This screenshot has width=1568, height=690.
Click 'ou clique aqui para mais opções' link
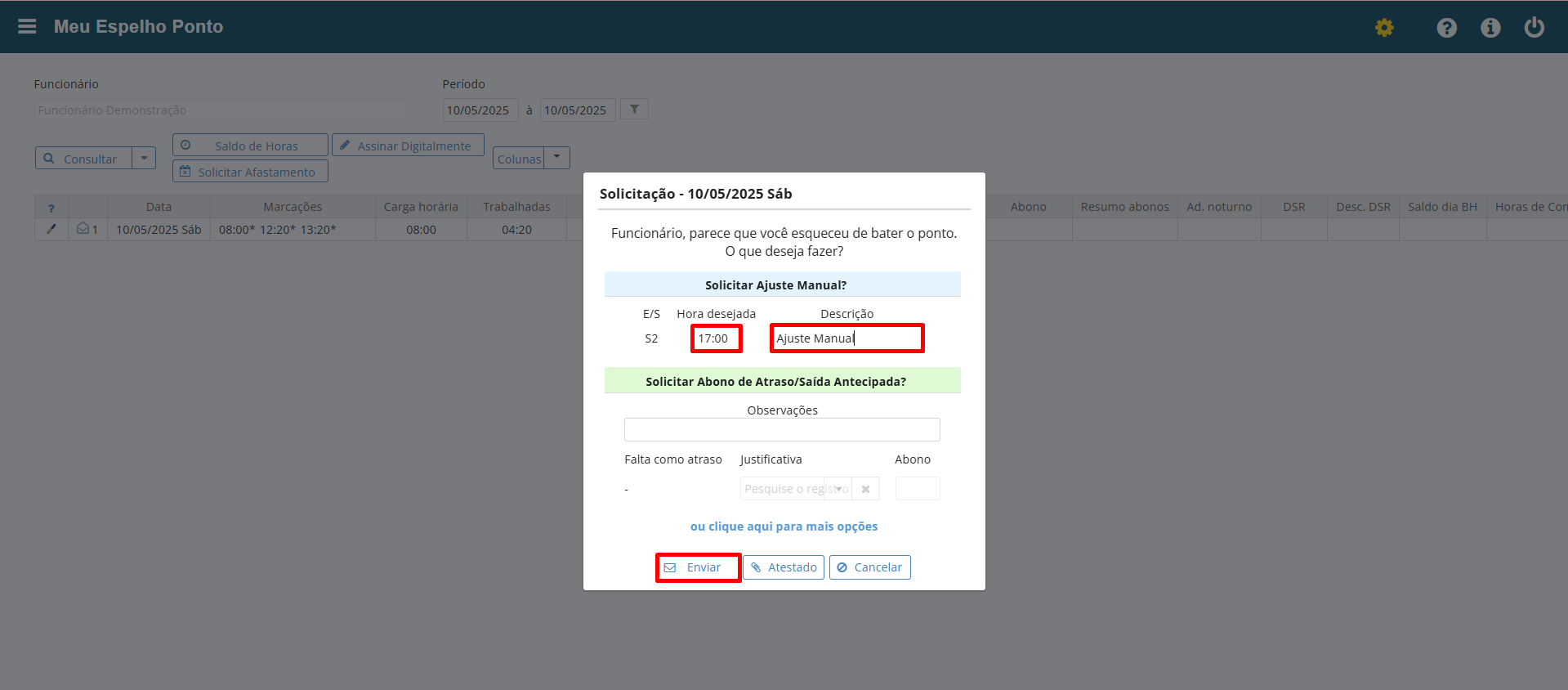pyautogui.click(x=784, y=526)
